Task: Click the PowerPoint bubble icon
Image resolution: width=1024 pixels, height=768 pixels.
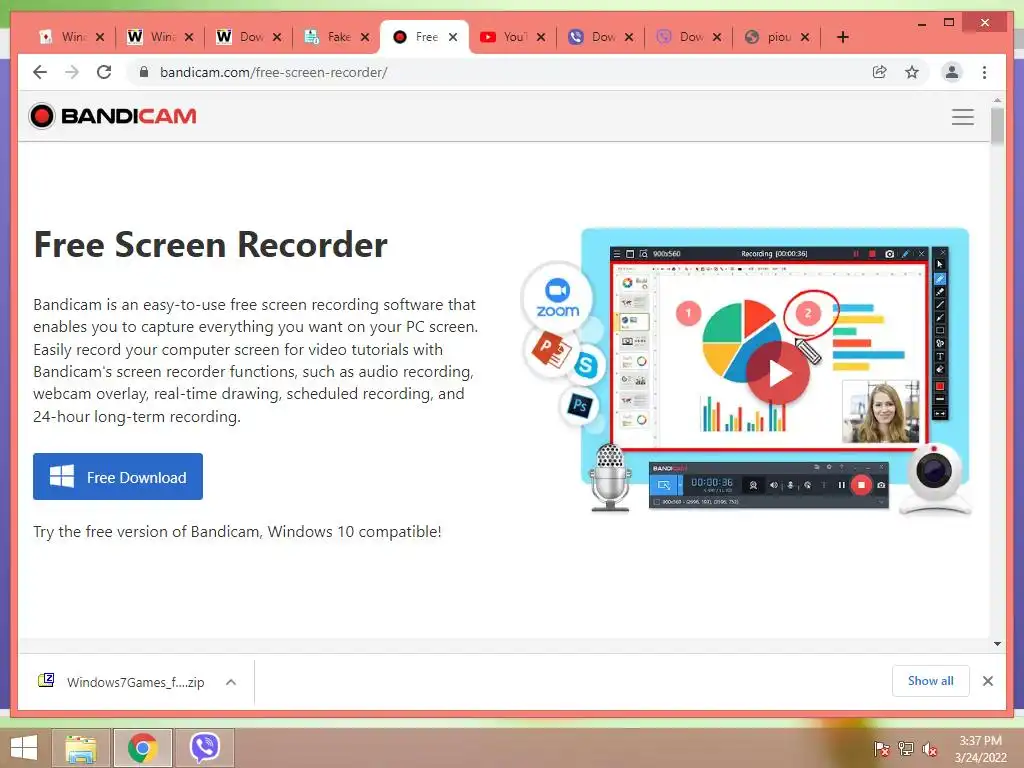Action: pyautogui.click(x=550, y=350)
